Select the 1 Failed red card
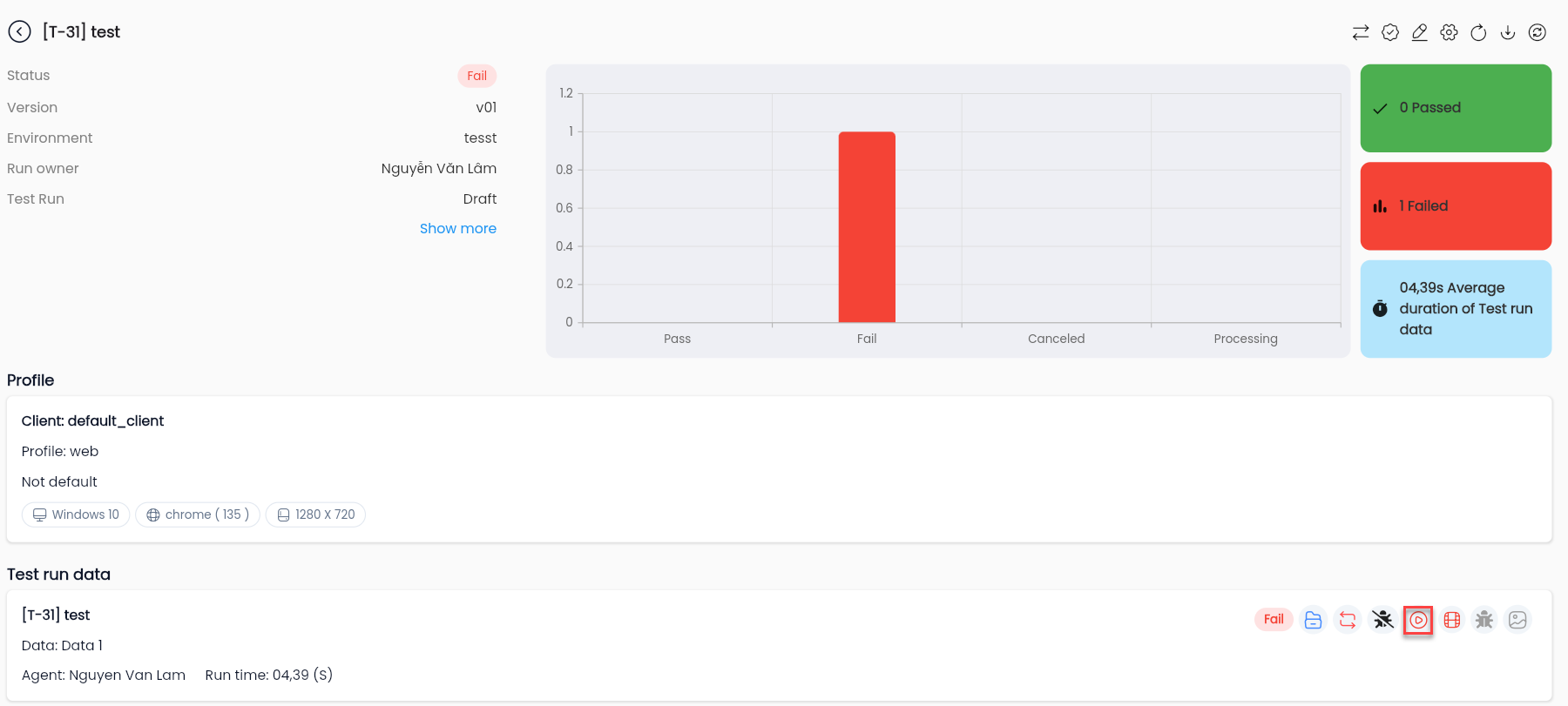 [x=1456, y=206]
